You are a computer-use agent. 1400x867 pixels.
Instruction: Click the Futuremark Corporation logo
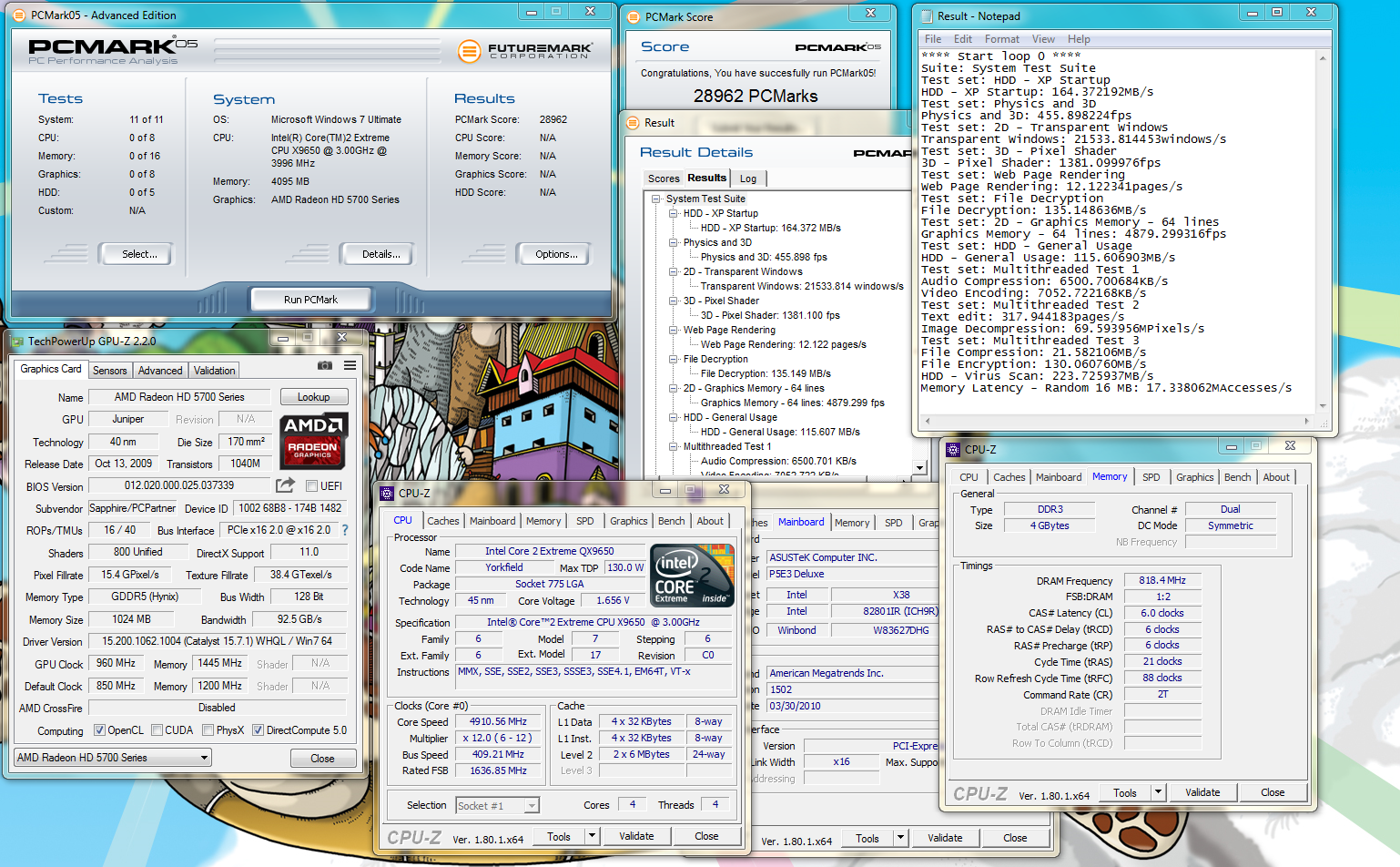pos(525,51)
